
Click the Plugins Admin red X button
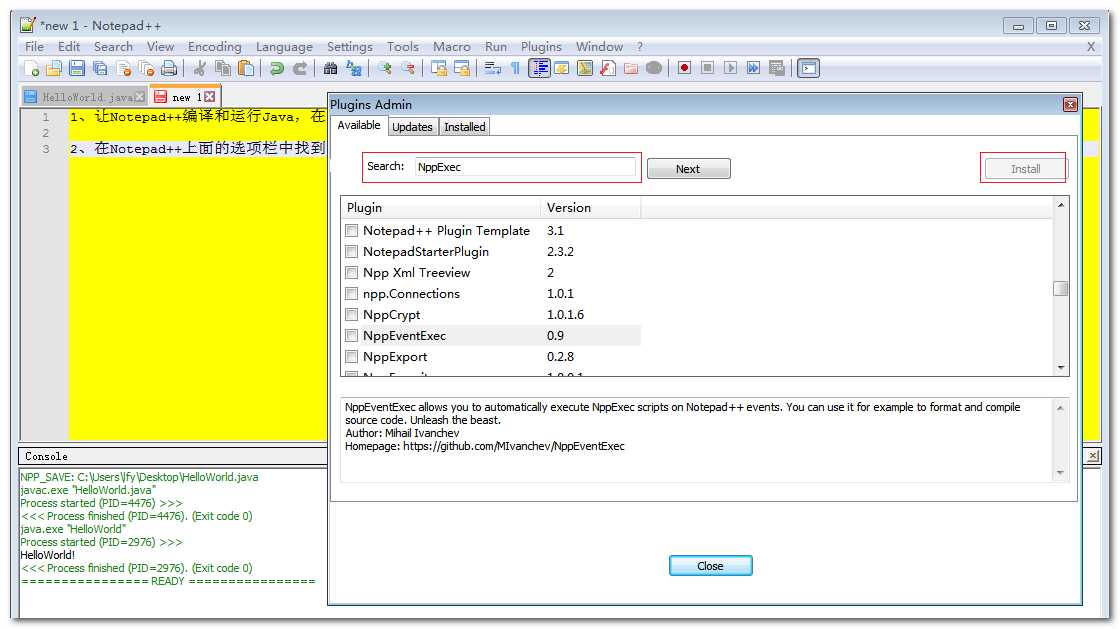tap(1070, 105)
